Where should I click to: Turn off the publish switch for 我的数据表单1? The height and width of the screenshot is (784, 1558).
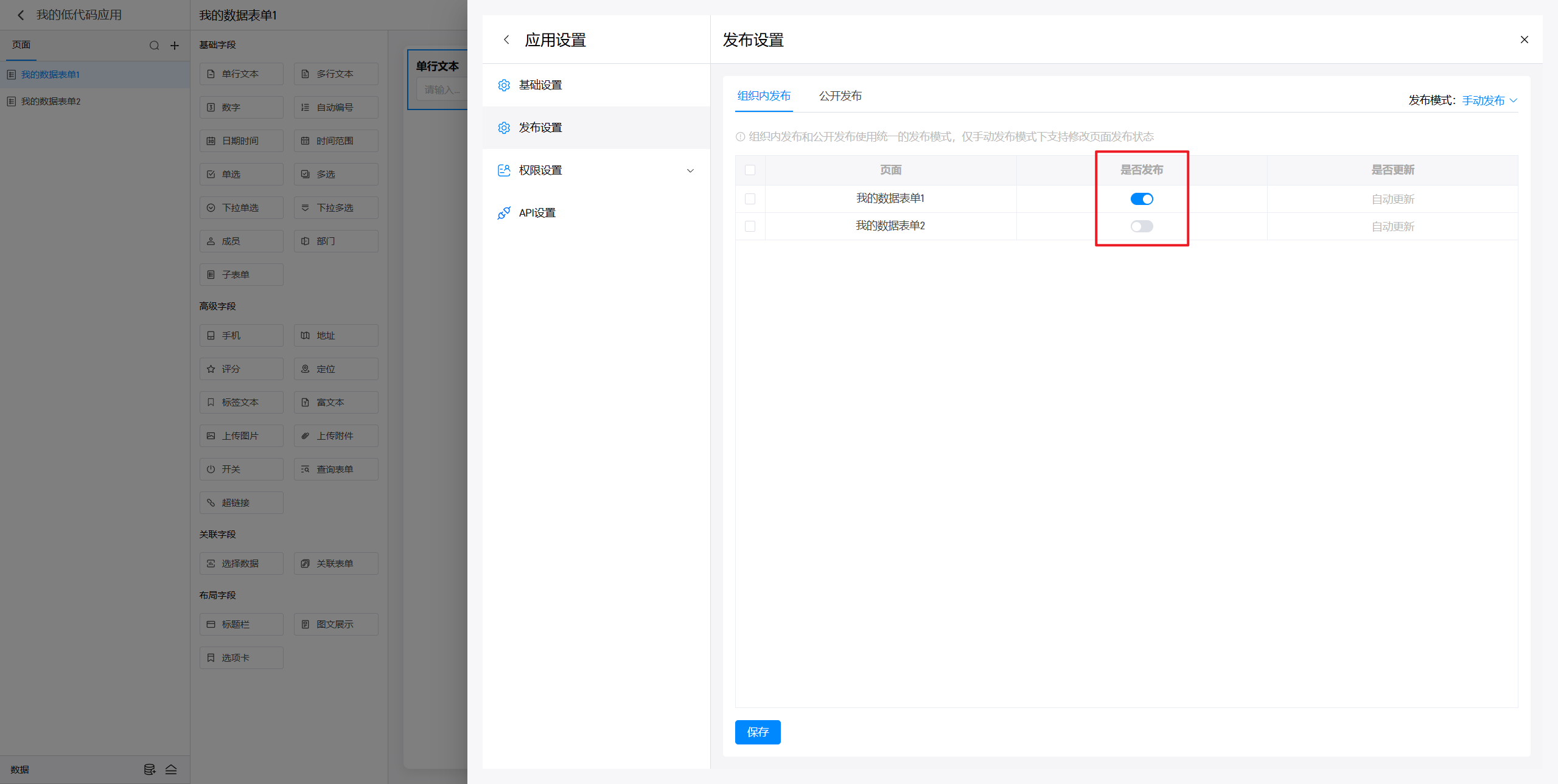click(x=1141, y=199)
